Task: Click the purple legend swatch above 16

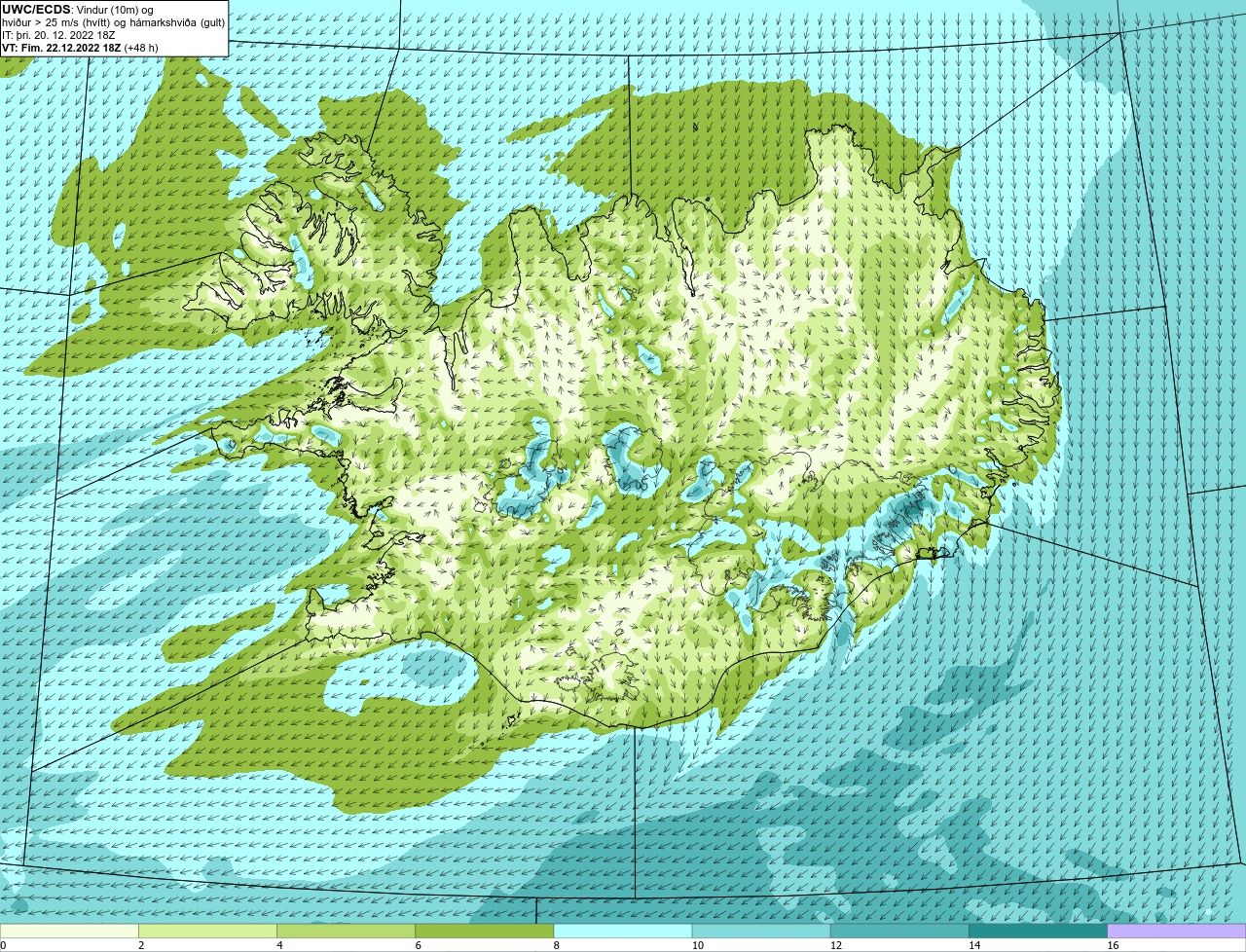Action: (x=1177, y=931)
